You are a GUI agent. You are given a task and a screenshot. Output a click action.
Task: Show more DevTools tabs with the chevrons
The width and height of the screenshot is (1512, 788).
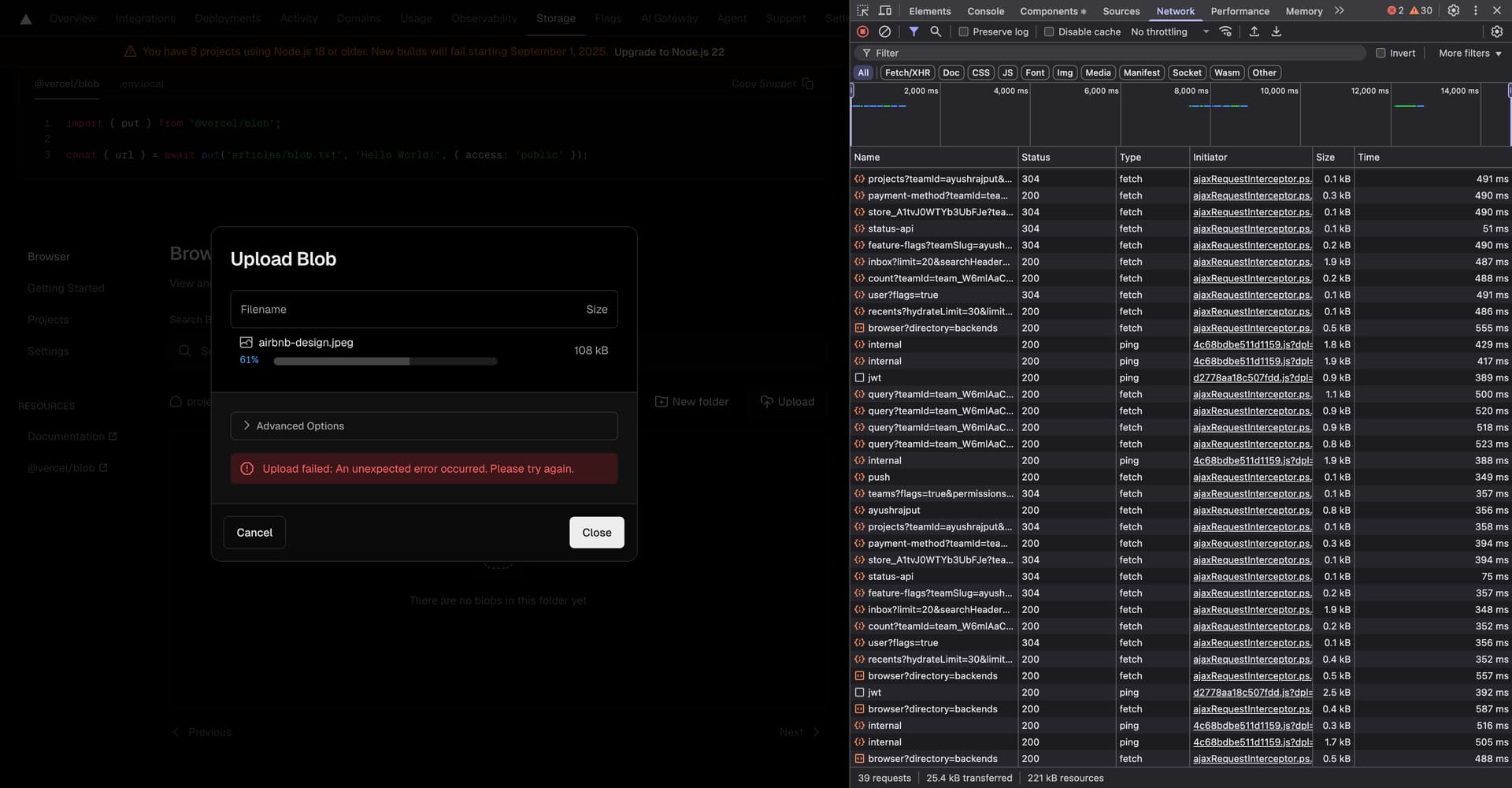(x=1340, y=10)
